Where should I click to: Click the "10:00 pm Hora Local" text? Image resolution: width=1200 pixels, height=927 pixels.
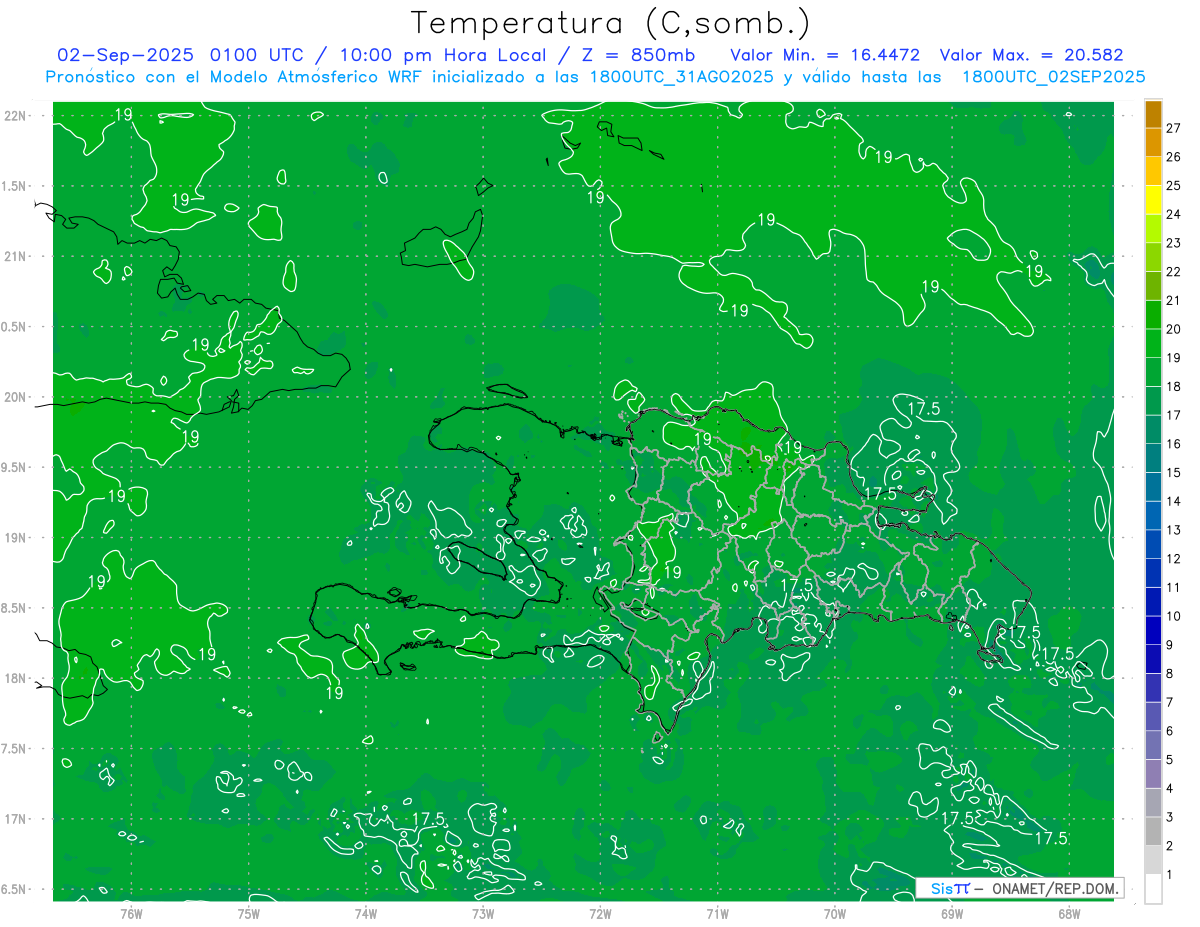click(x=443, y=55)
